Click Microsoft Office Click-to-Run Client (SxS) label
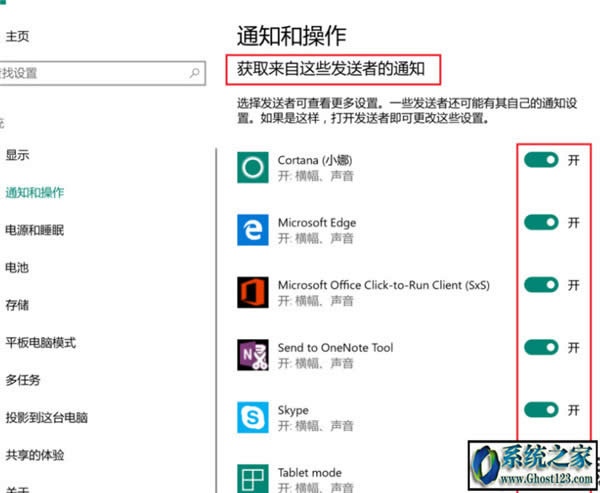The width and height of the screenshot is (600, 493). click(x=384, y=285)
